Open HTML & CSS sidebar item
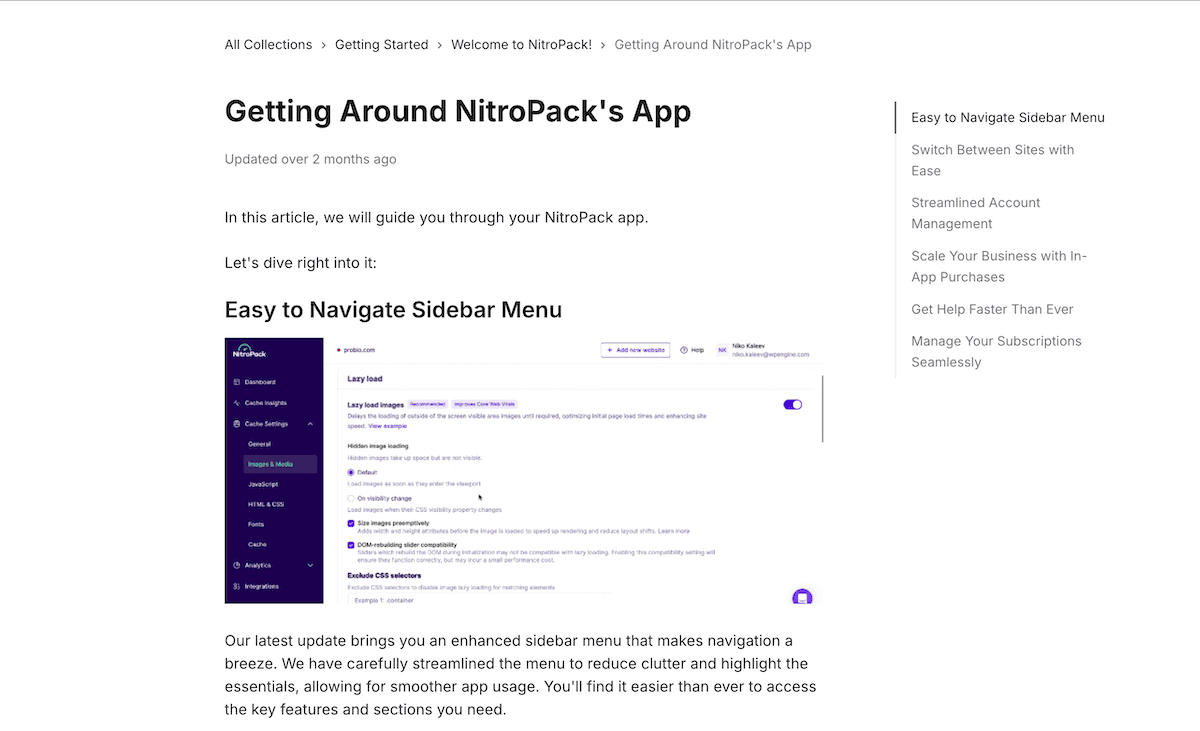The width and height of the screenshot is (1200, 731). [x=266, y=504]
